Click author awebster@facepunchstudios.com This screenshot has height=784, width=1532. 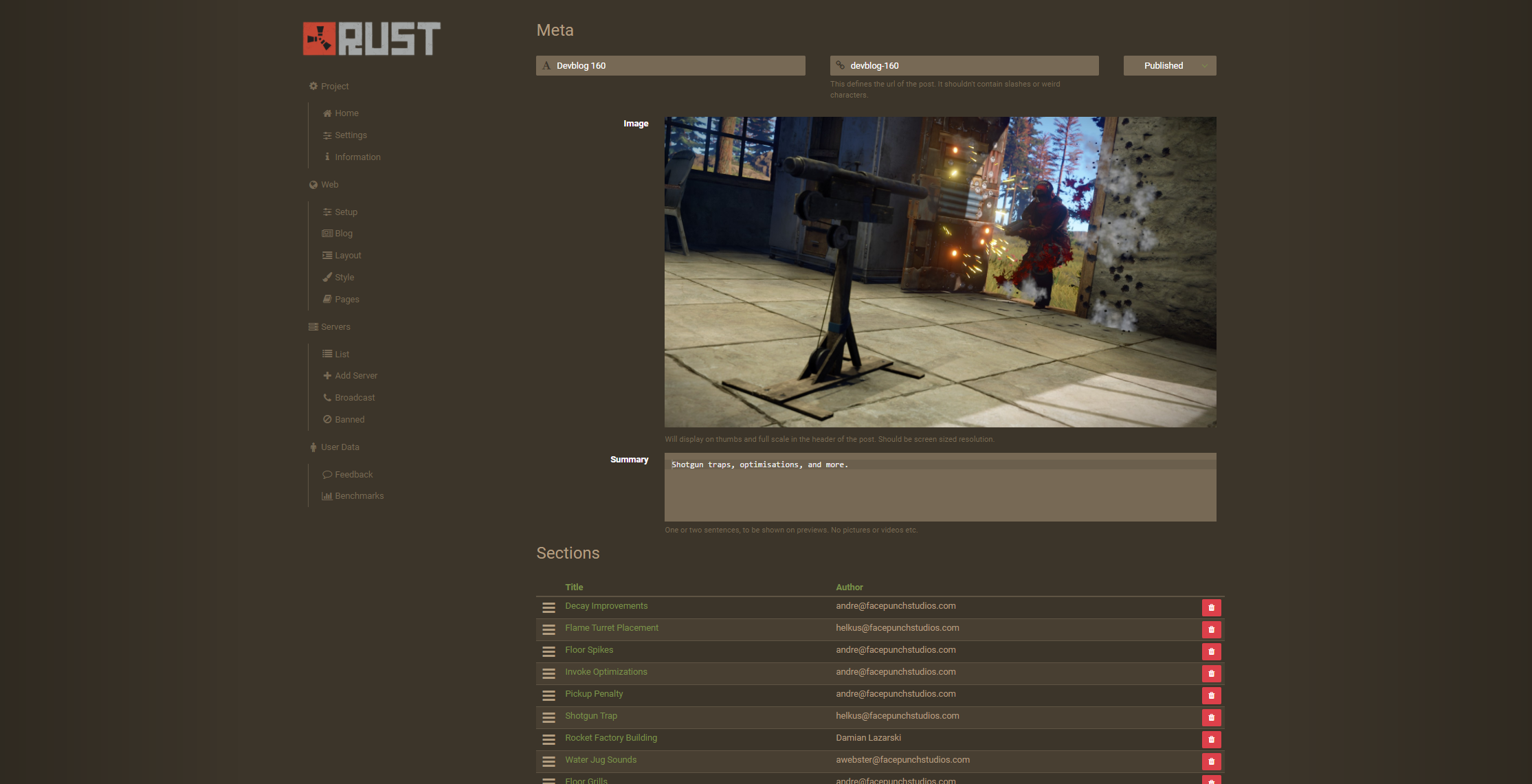pyautogui.click(x=903, y=760)
